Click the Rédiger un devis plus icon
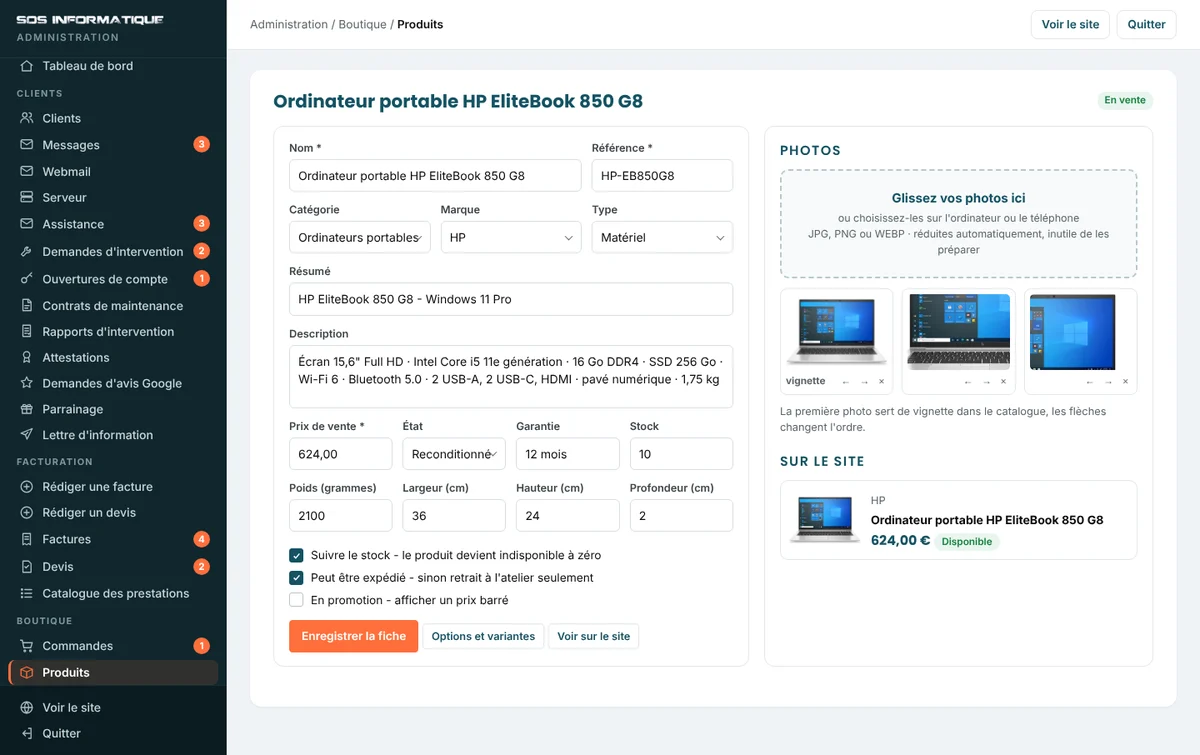The height and width of the screenshot is (755, 1200). point(27,513)
